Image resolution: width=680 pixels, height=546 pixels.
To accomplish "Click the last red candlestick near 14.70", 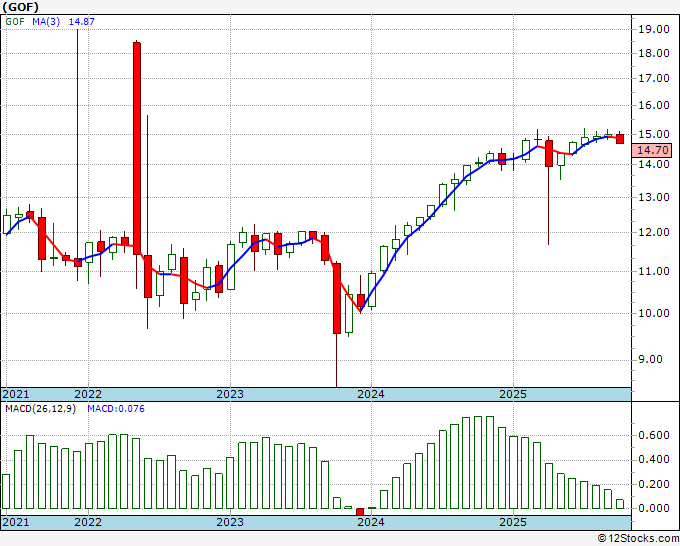I will (620, 139).
